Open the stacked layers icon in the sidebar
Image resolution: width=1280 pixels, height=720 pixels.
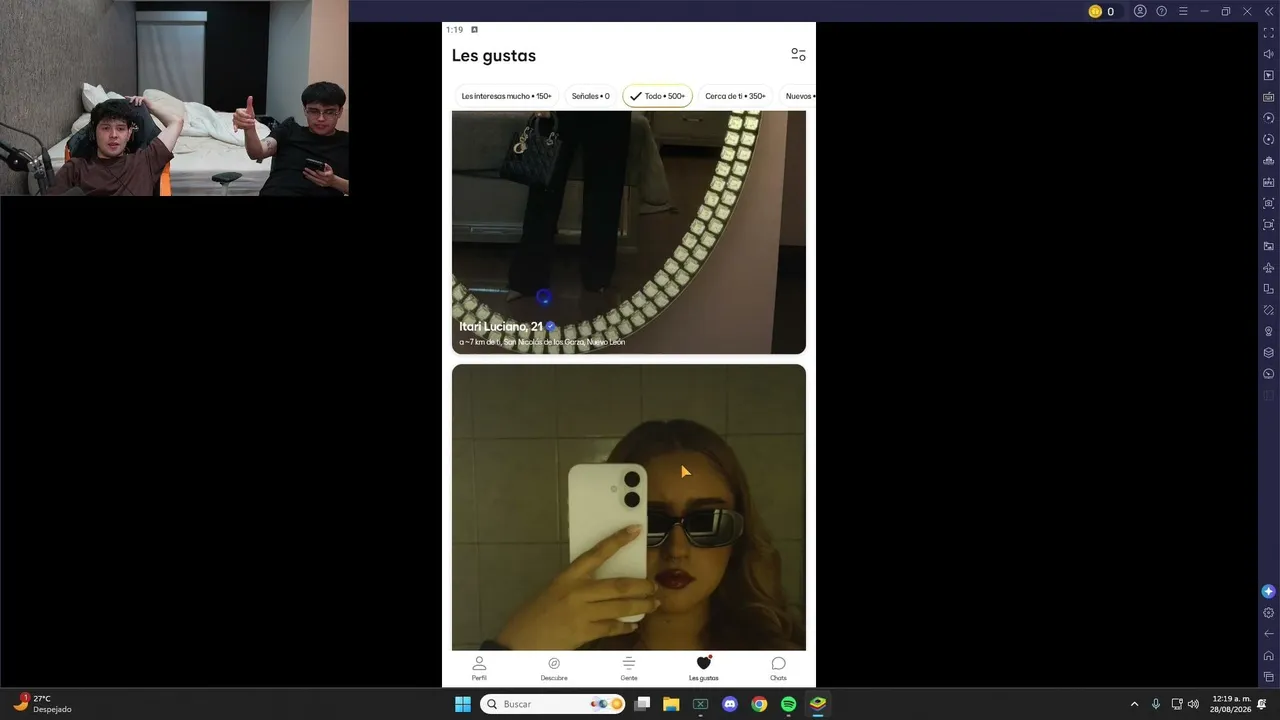click(x=1269, y=353)
